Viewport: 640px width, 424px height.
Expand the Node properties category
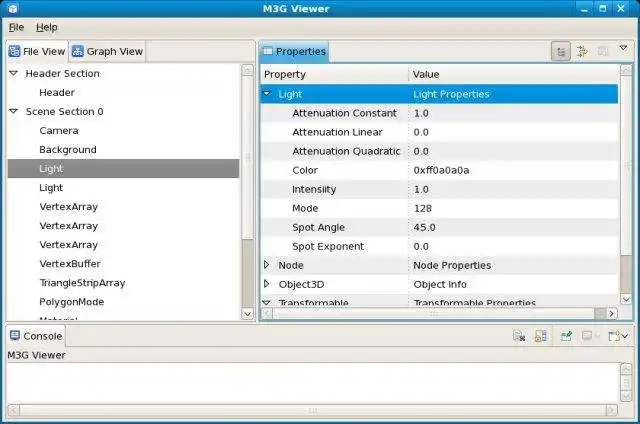click(x=267, y=265)
